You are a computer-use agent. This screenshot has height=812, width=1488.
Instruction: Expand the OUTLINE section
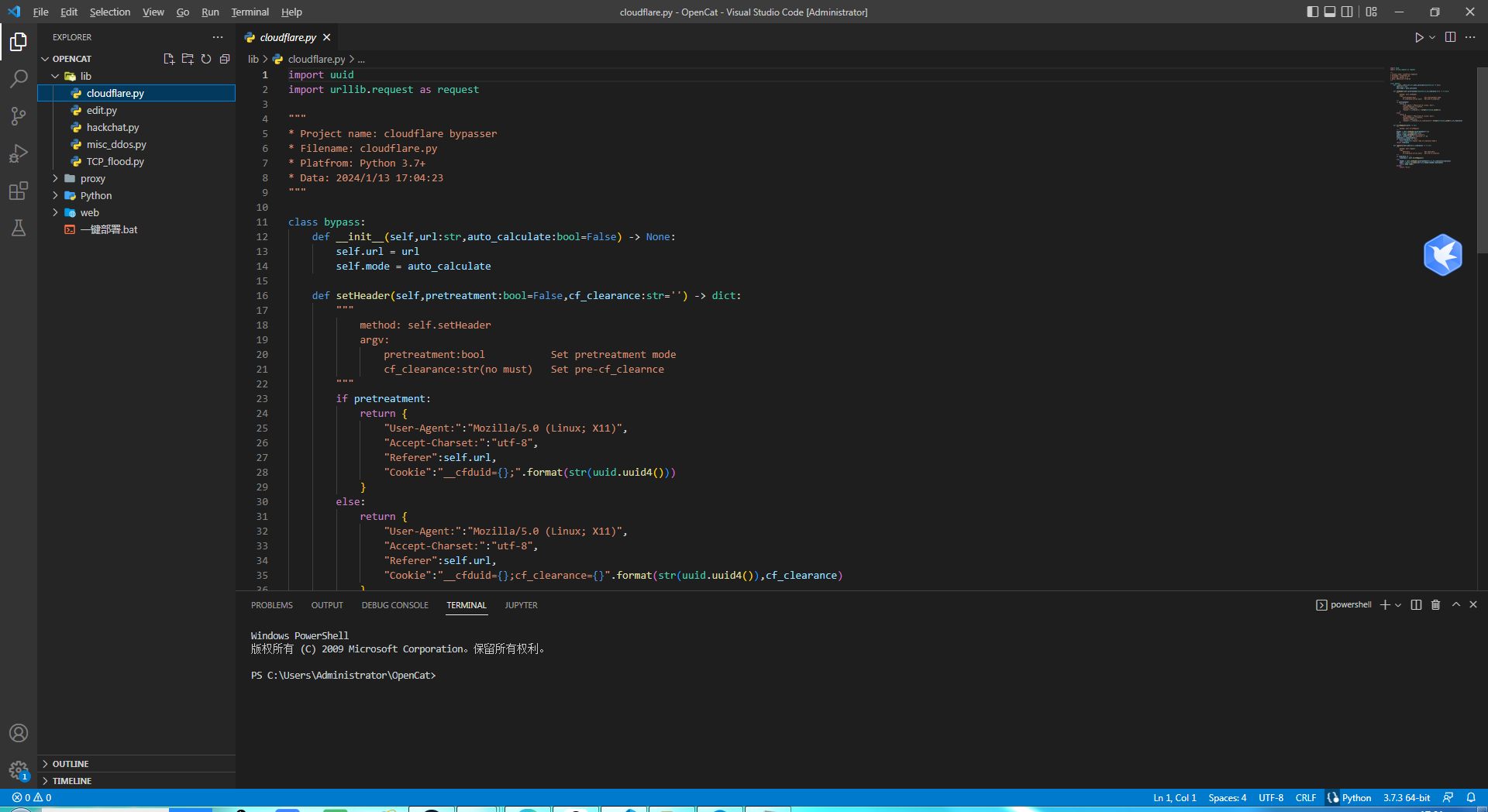pos(136,764)
